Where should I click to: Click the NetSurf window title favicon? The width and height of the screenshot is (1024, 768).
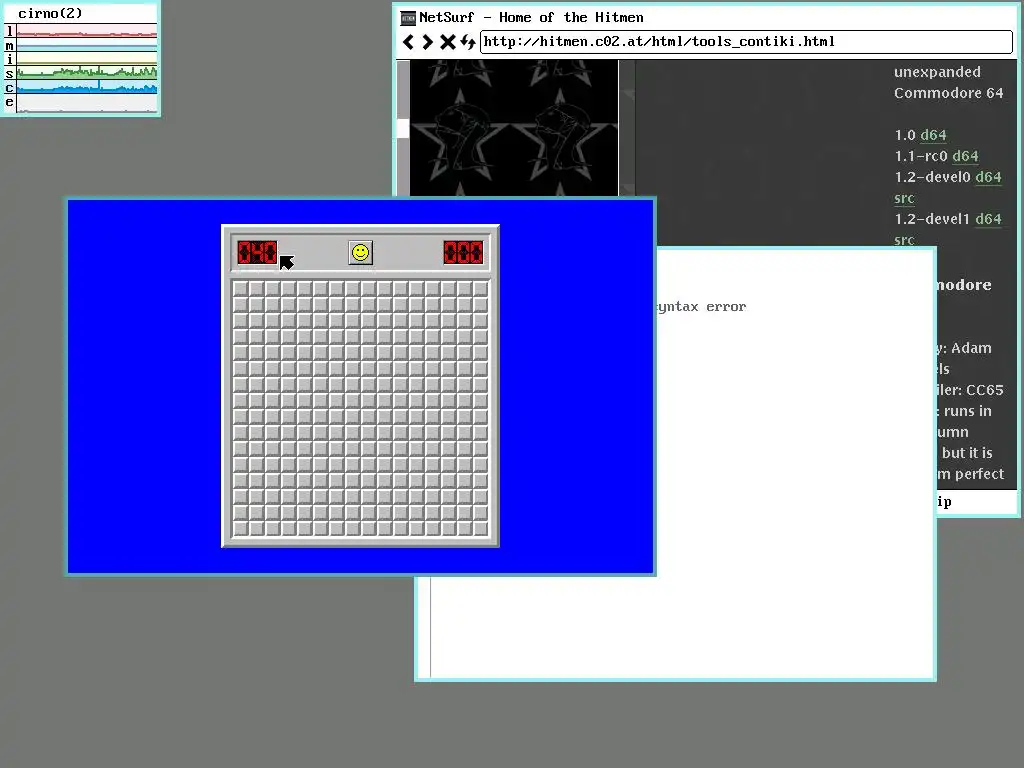point(408,18)
